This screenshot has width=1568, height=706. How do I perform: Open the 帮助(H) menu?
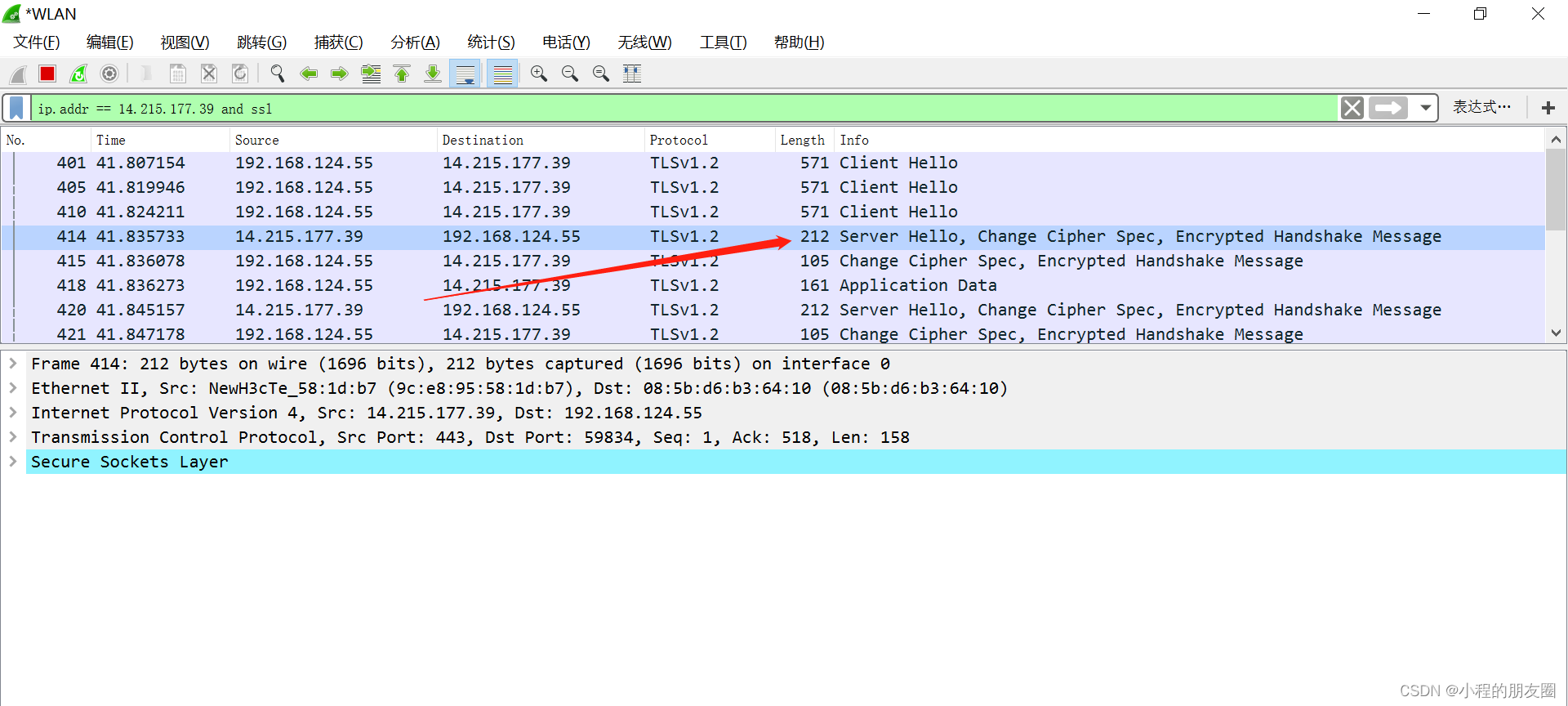tap(800, 42)
